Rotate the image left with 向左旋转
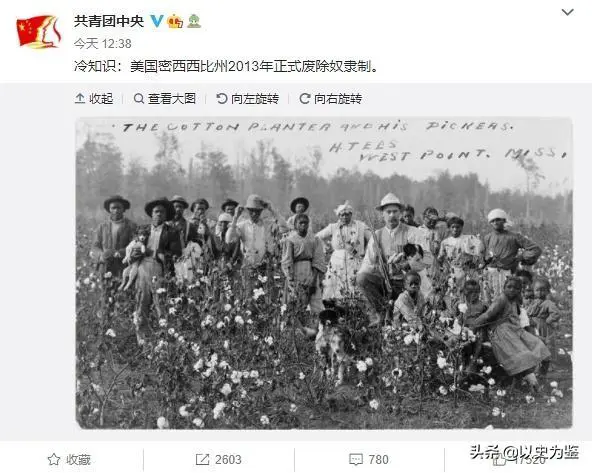The height and width of the screenshot is (473, 592). click(248, 99)
